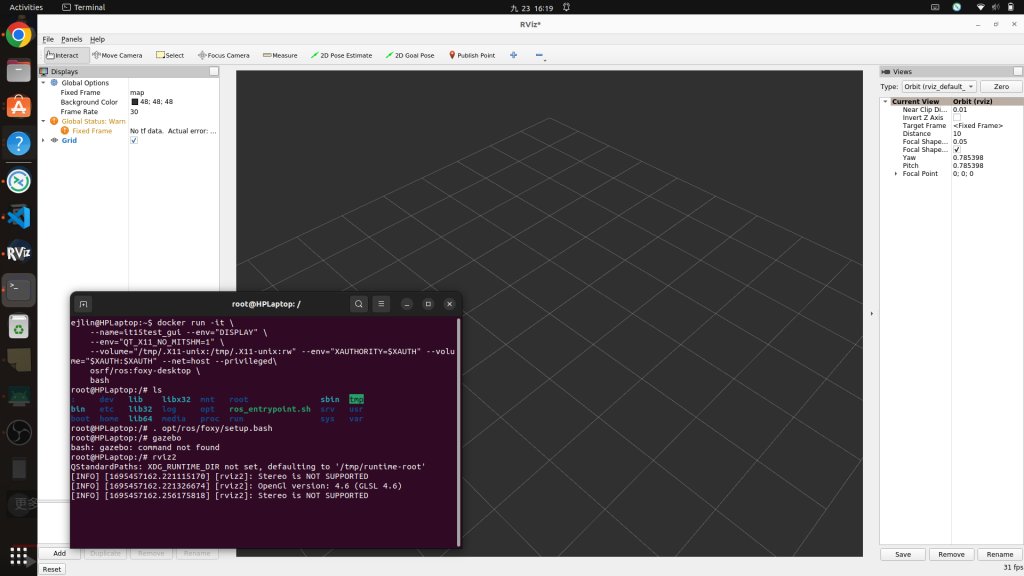Click the RViz icon in the dock
The width and height of the screenshot is (1024, 576).
pyautogui.click(x=18, y=253)
